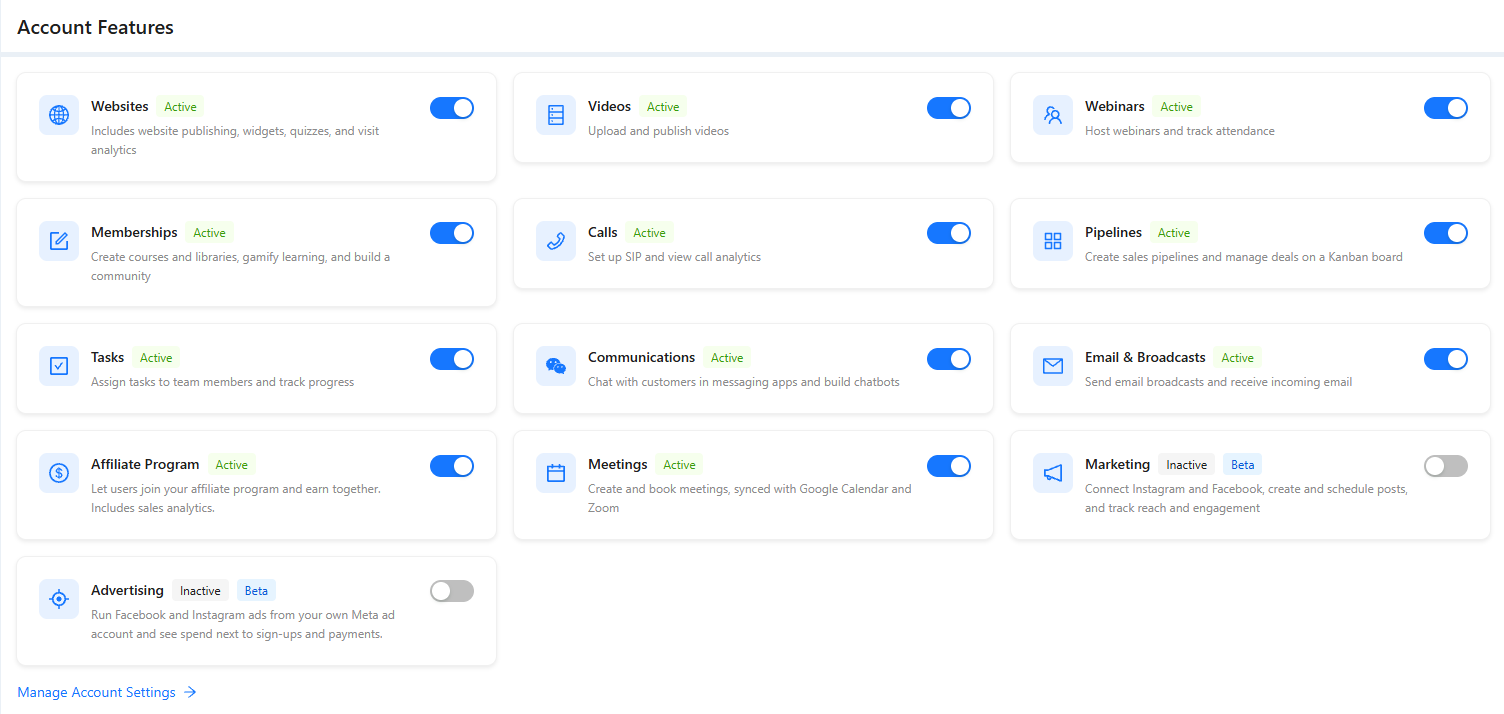Image resolution: width=1504 pixels, height=714 pixels.
Task: Click the Inactive badge on Advertising
Action: 200,591
